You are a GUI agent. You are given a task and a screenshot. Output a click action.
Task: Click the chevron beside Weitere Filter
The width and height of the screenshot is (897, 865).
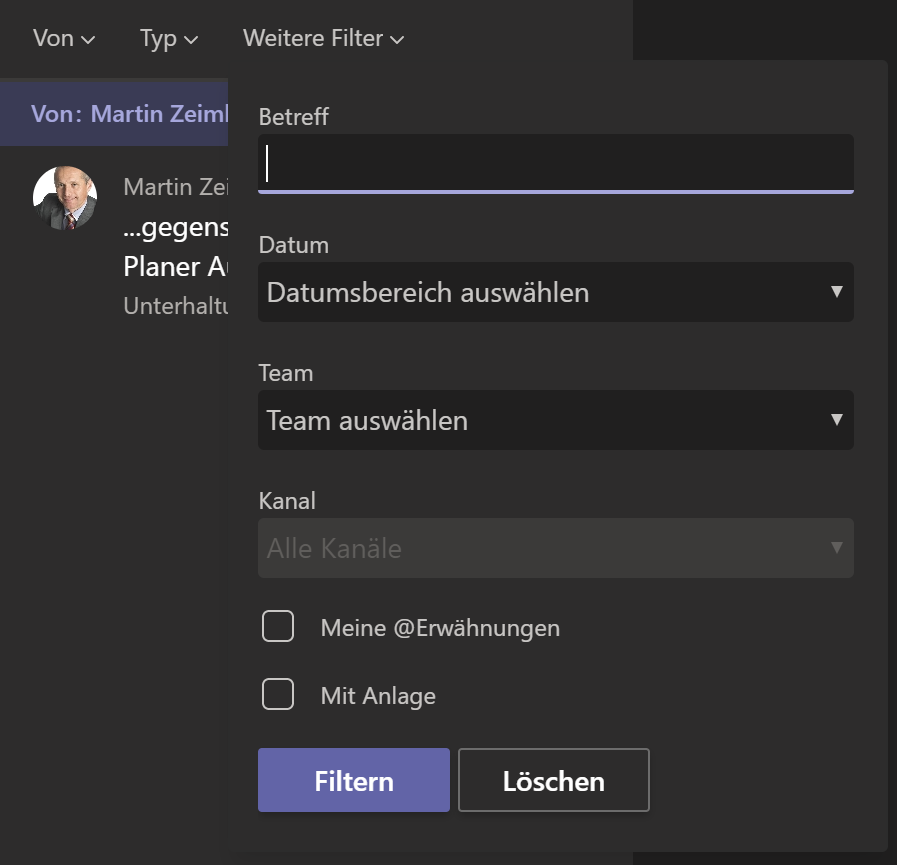tap(397, 40)
